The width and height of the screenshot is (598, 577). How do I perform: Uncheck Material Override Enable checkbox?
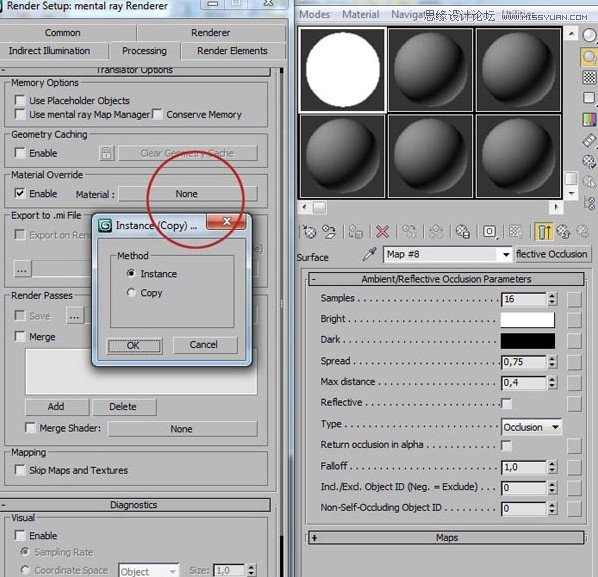click(x=20, y=193)
